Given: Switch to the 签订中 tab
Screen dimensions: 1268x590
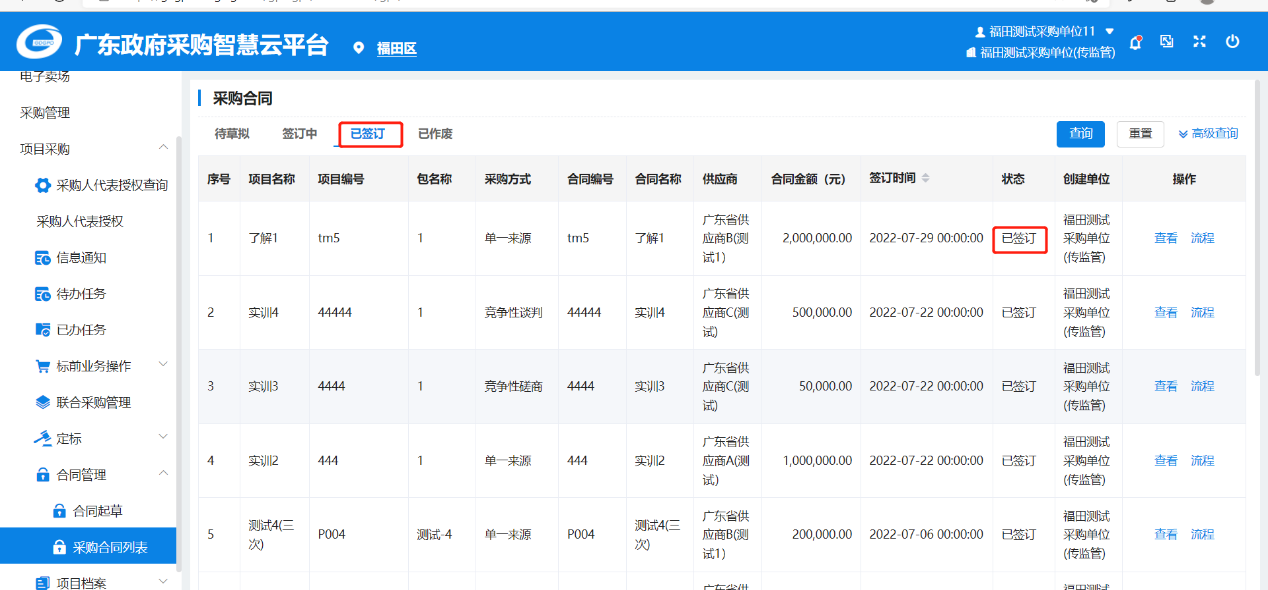Looking at the screenshot, I should click(299, 134).
